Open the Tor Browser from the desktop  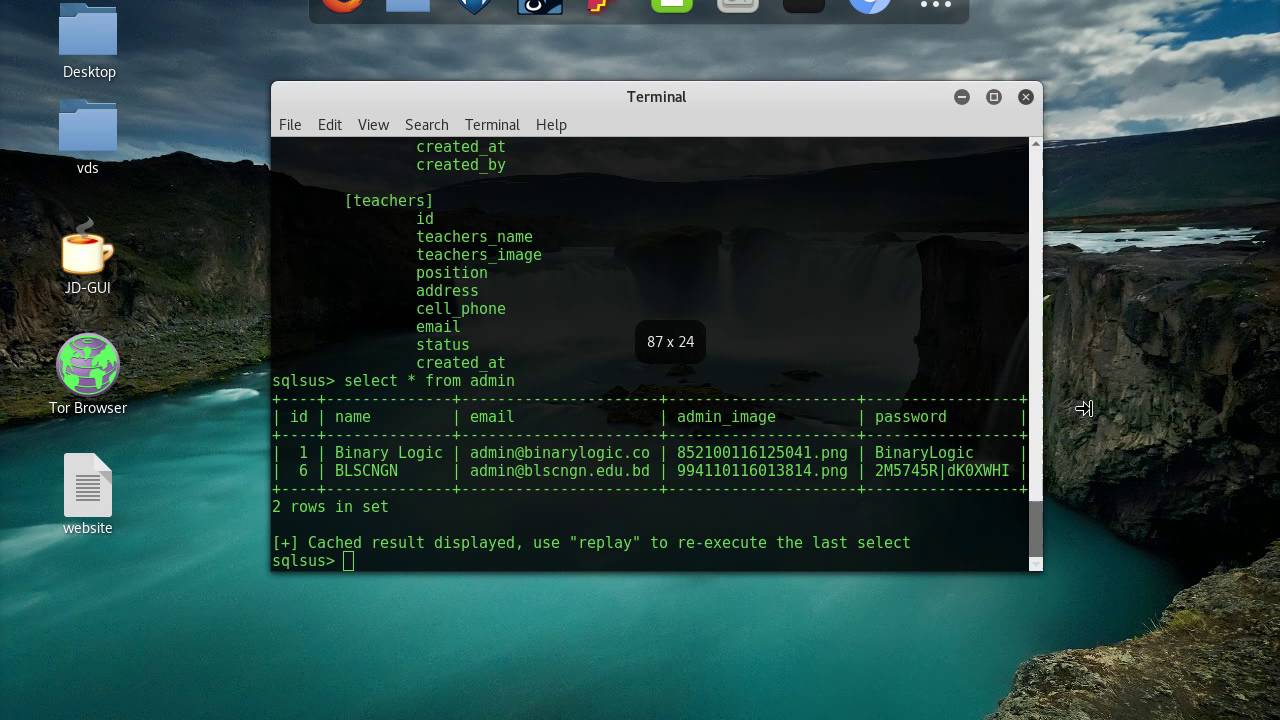pos(88,375)
